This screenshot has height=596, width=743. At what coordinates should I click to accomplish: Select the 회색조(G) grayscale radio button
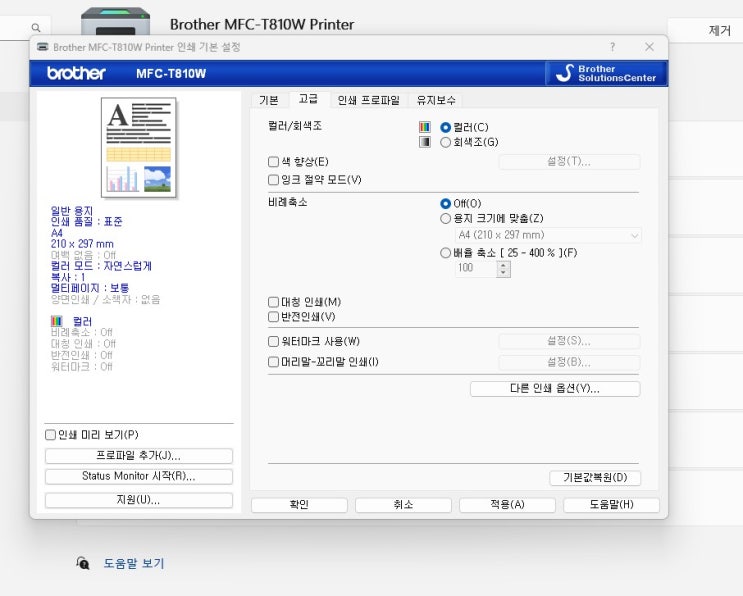pos(445,142)
